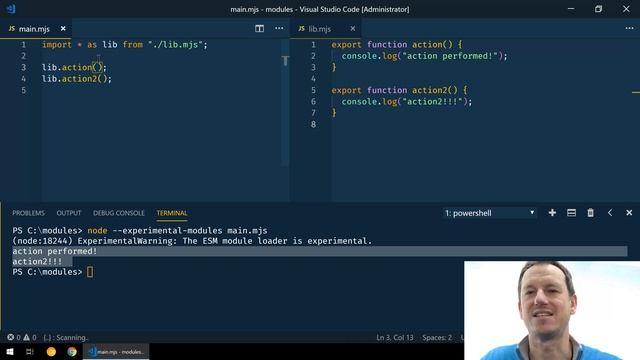Open the OUTPUT panel tab

click(x=69, y=213)
